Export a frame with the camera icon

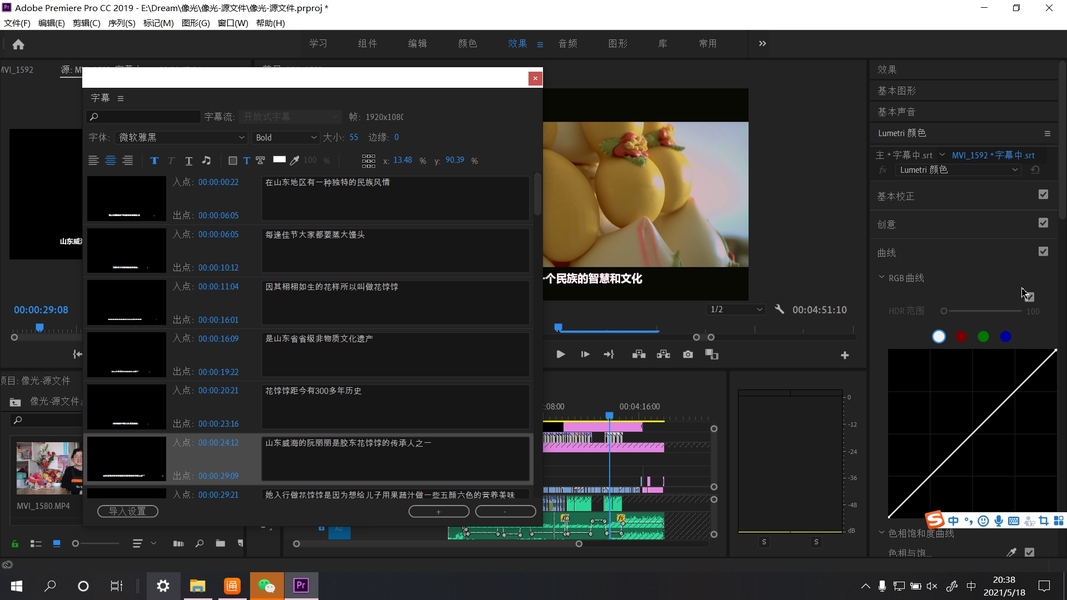coord(688,354)
